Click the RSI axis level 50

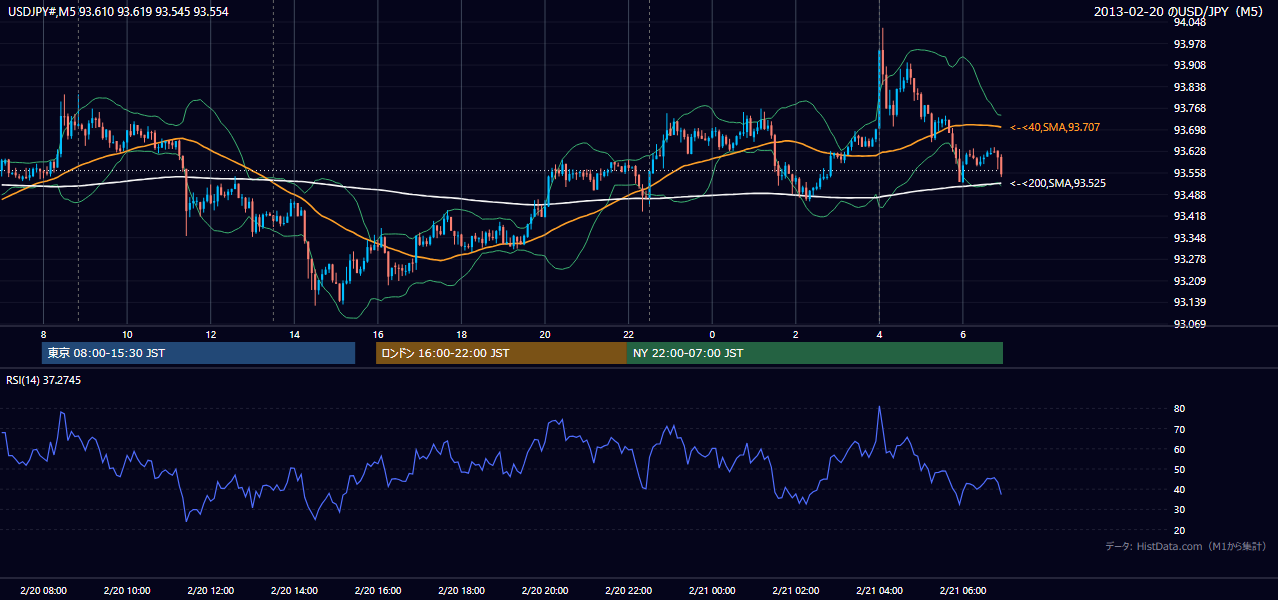pos(1180,470)
